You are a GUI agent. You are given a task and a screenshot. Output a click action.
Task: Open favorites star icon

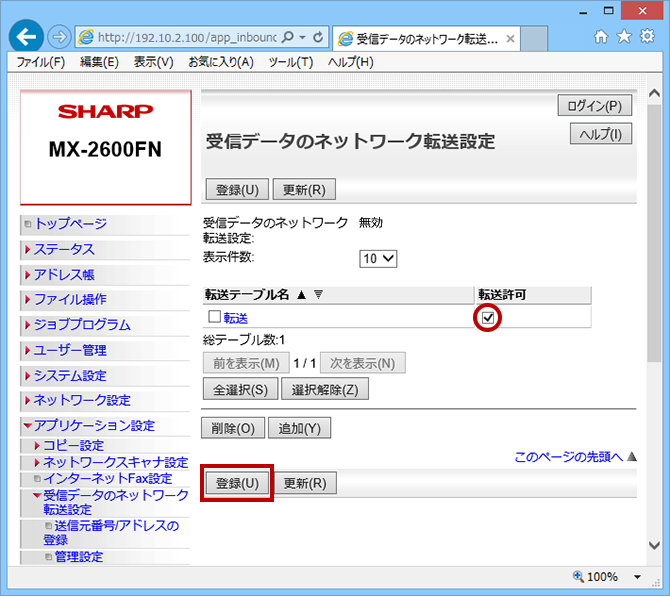[623, 37]
